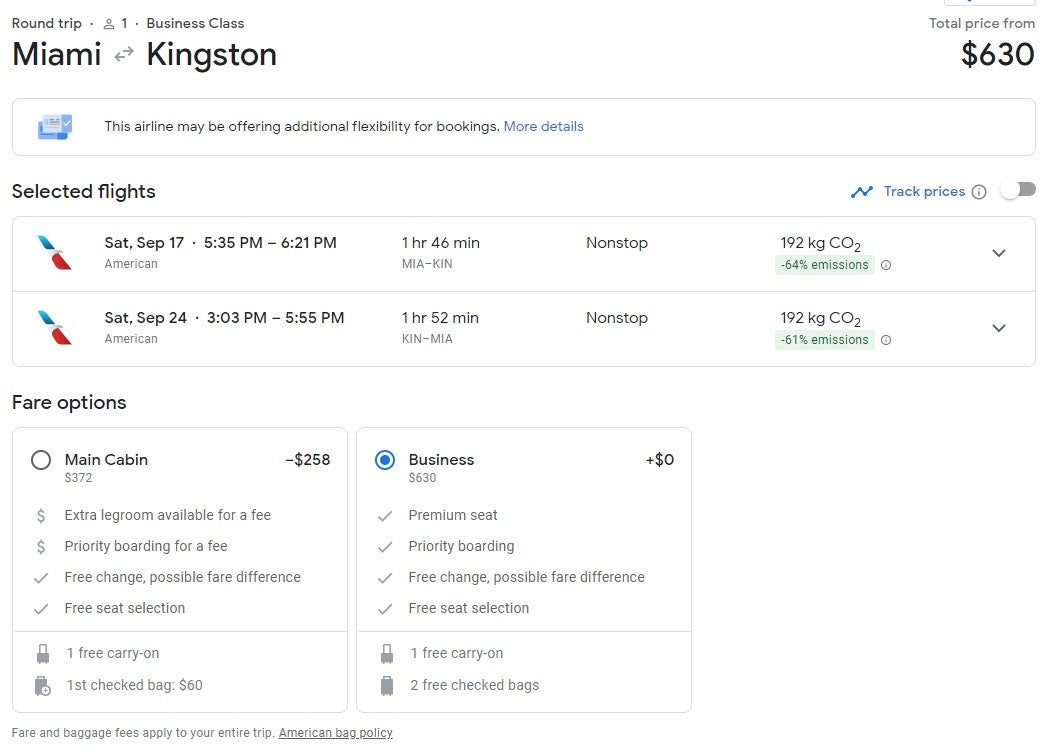The height and width of the screenshot is (754, 1045).
Task: Click the passenger count person icon
Action: point(109,24)
